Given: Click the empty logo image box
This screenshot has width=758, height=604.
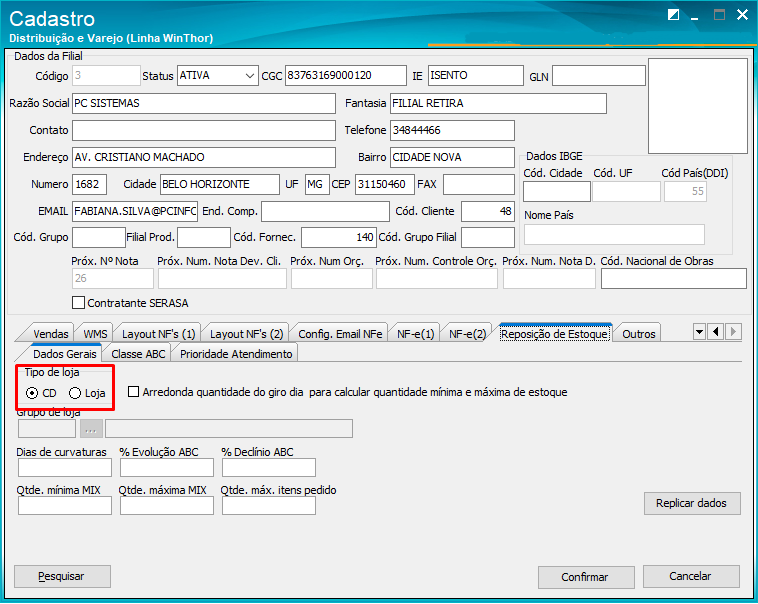Looking at the screenshot, I should [698, 106].
